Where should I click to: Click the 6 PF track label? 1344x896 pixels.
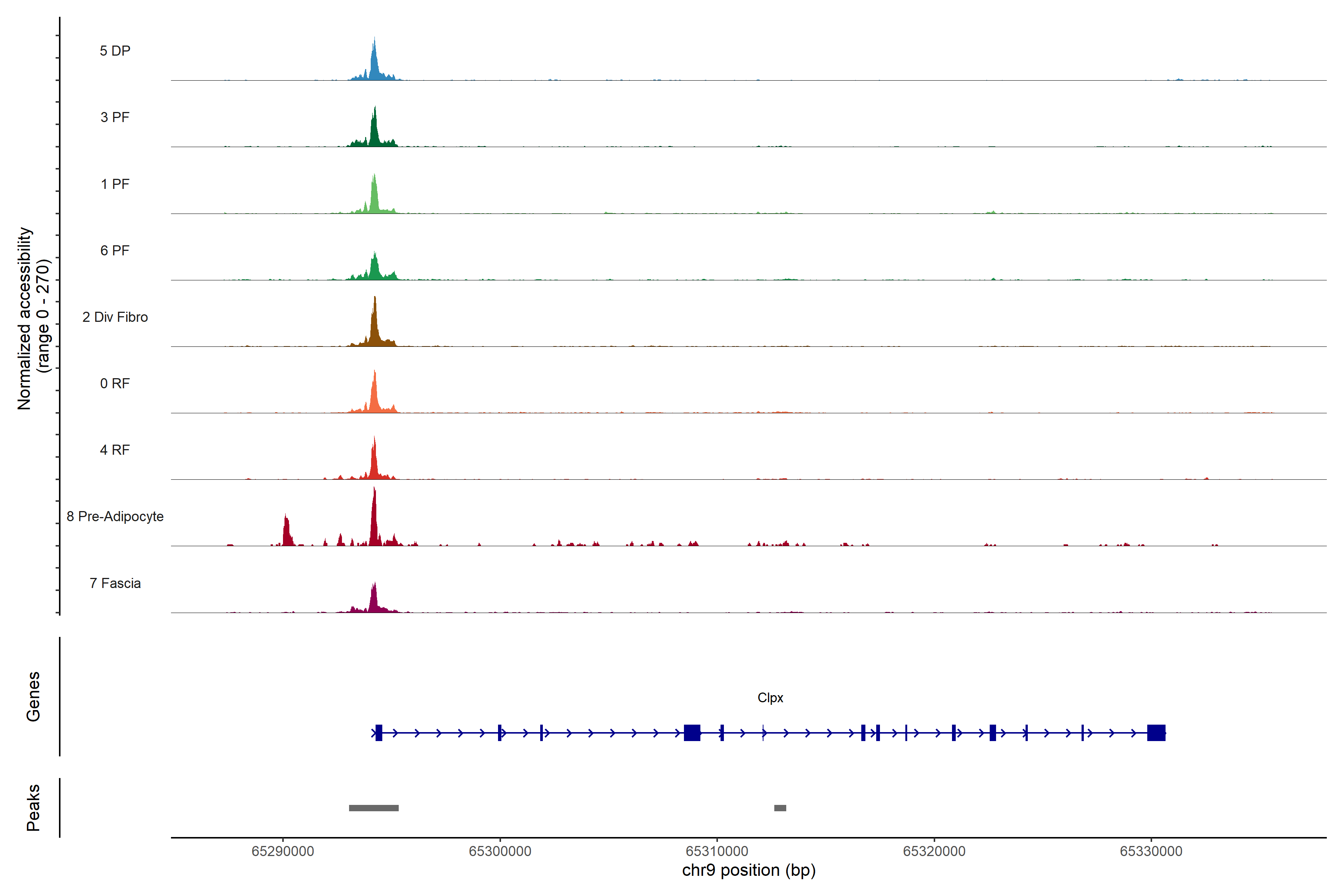pyautogui.click(x=115, y=250)
